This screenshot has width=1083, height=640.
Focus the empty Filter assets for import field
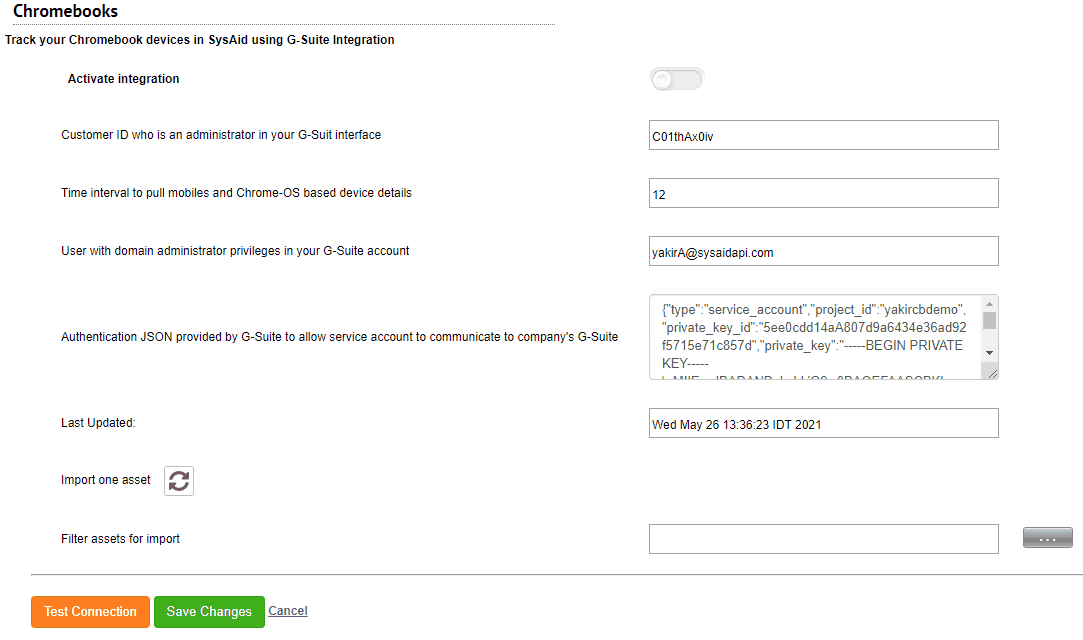click(823, 539)
